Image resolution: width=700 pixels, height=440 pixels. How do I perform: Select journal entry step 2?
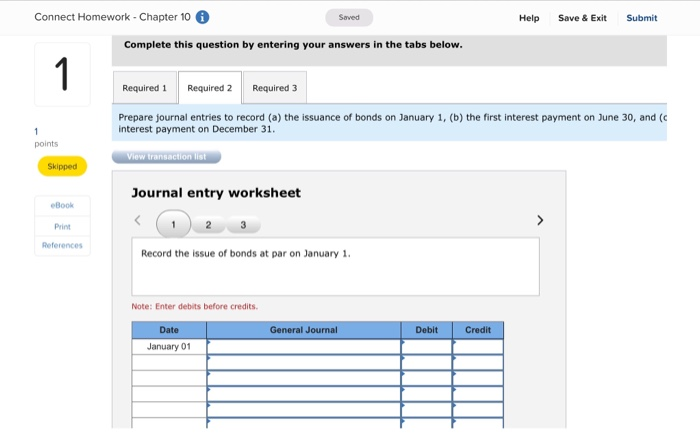click(208, 225)
